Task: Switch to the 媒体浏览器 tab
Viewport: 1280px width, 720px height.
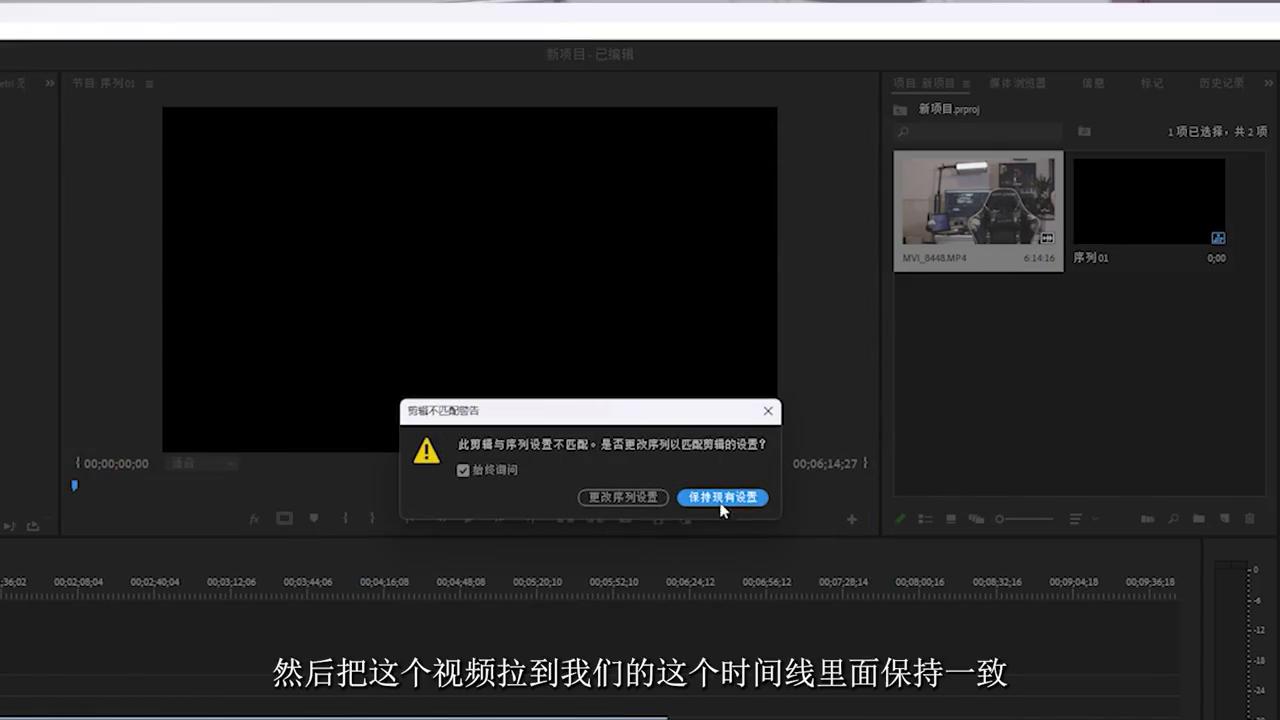Action: coord(1018,83)
